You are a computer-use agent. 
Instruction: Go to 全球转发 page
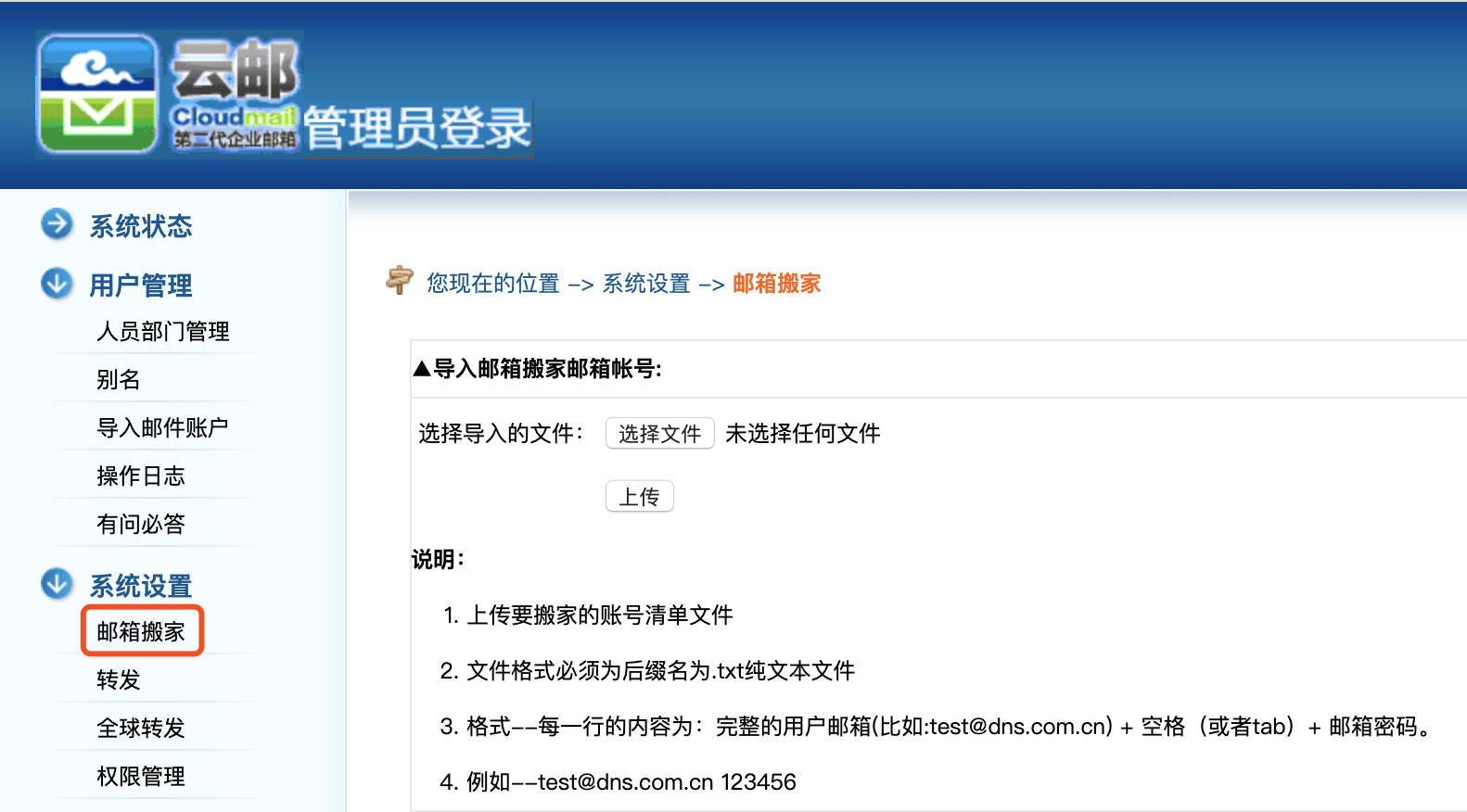(x=141, y=729)
